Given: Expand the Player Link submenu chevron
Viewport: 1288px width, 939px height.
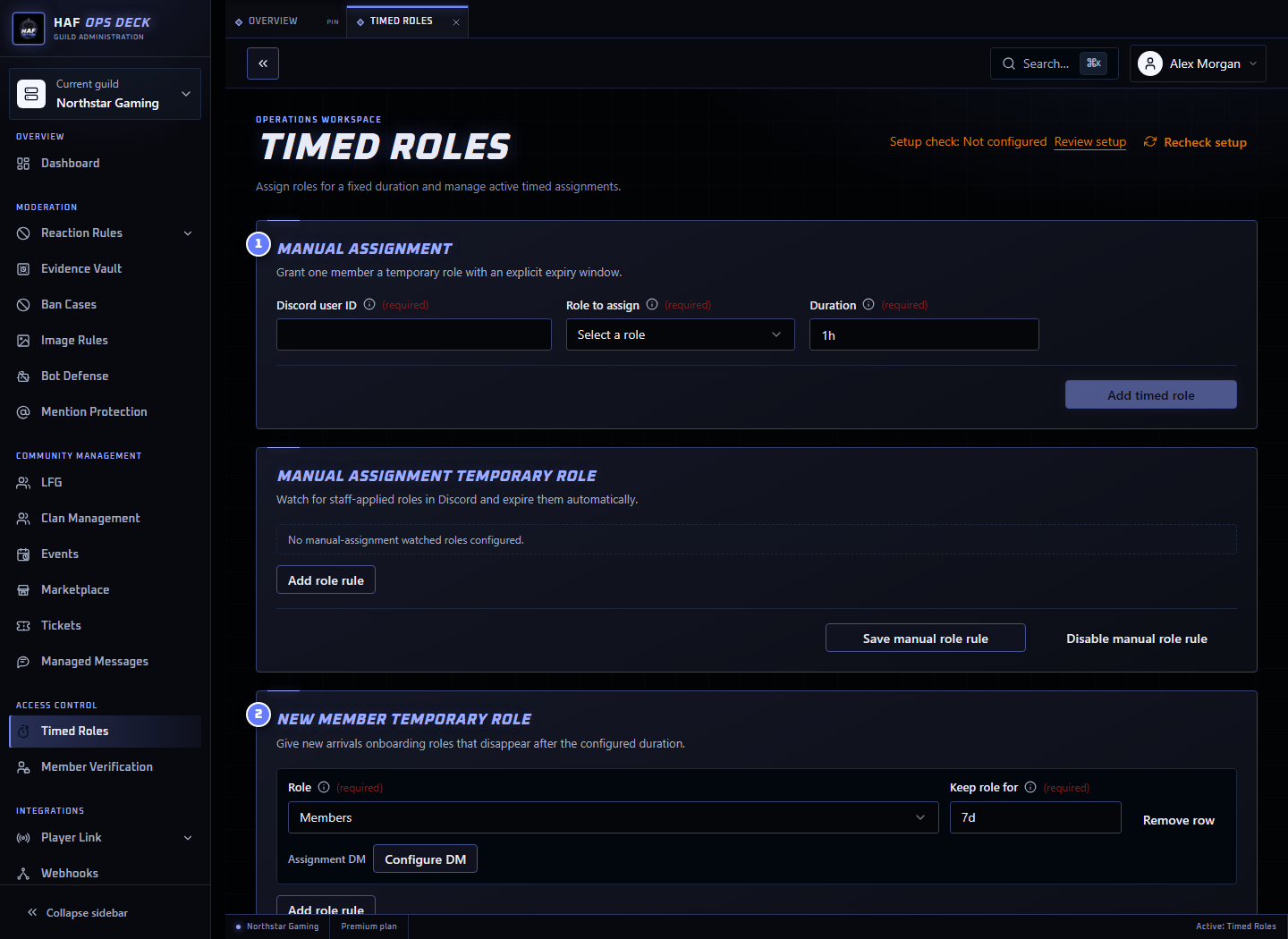Looking at the screenshot, I should coord(188,838).
